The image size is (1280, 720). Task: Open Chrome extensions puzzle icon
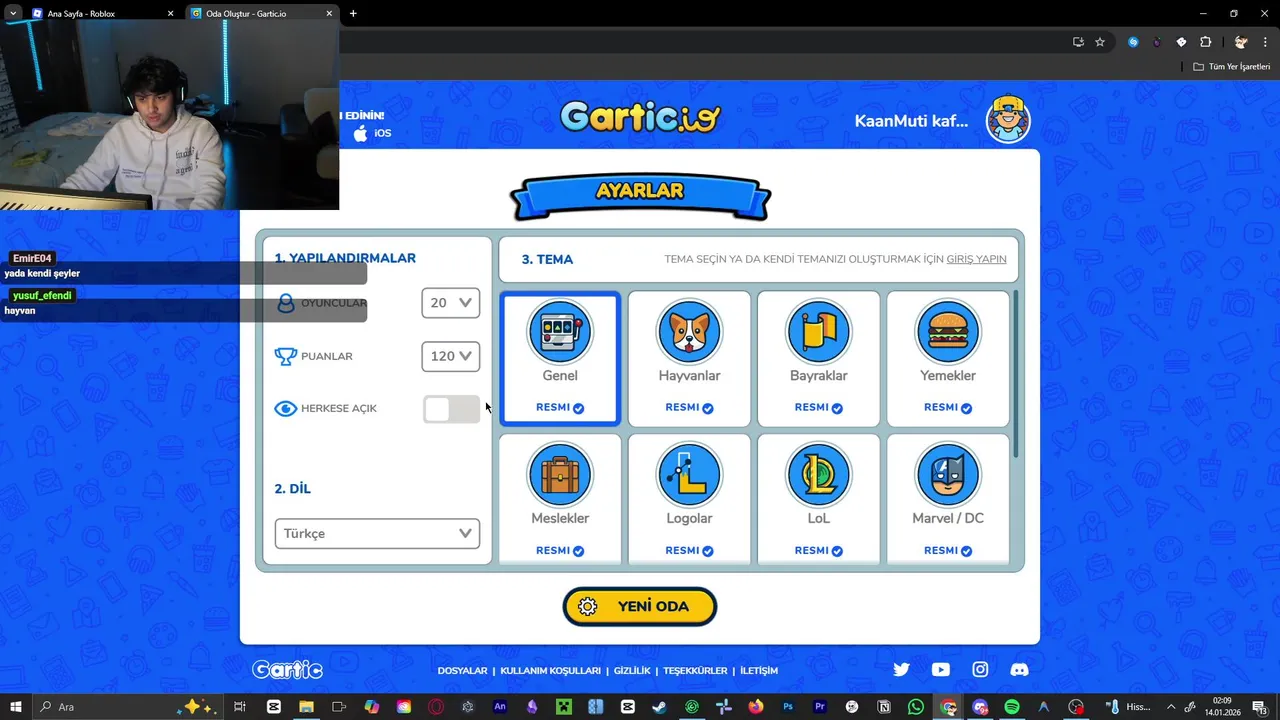click(1205, 42)
